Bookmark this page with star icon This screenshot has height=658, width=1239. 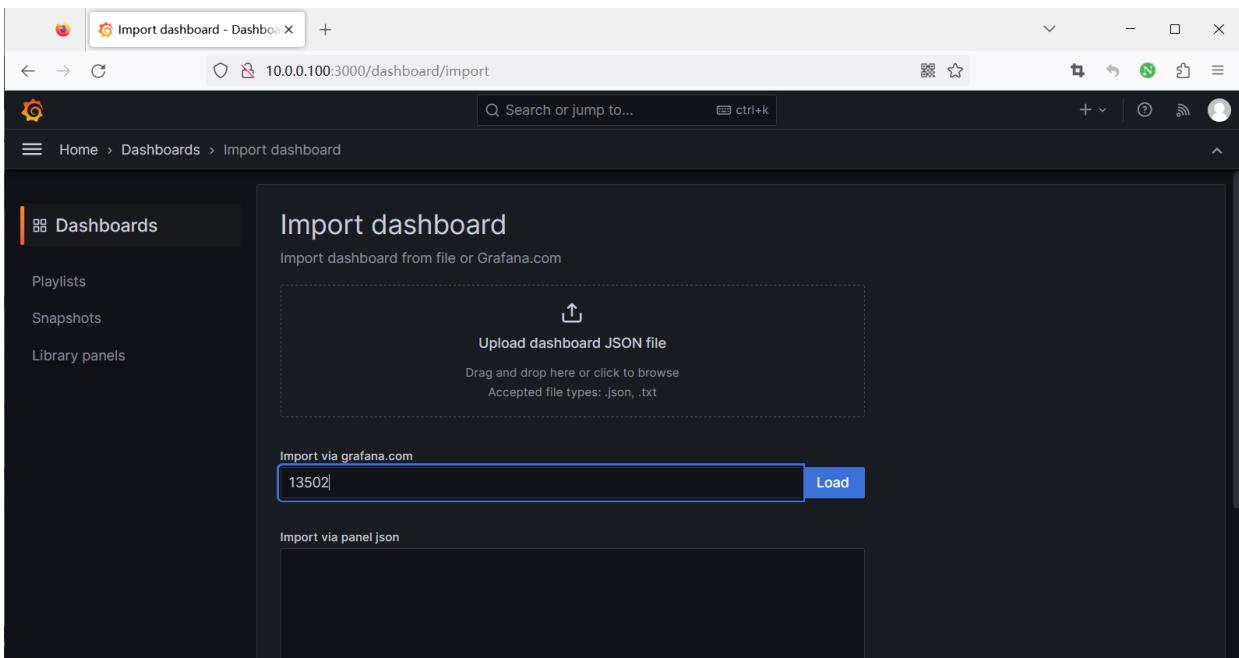tap(954, 71)
